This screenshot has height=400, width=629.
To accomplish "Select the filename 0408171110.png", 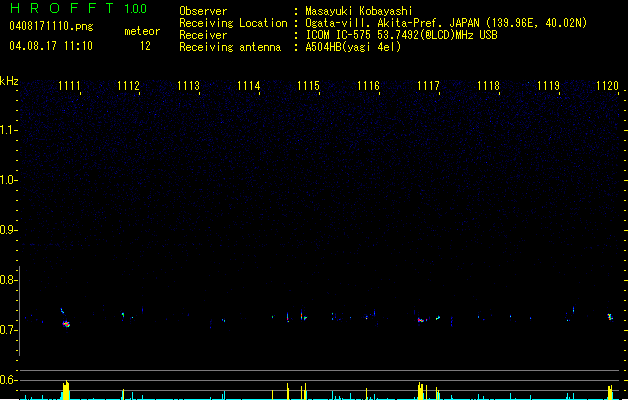I will click(51, 27).
